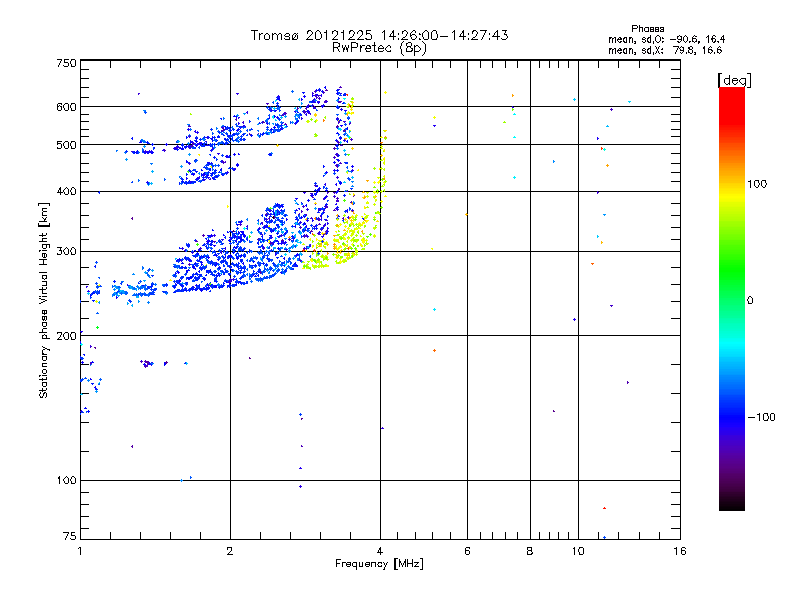Screen dimensions: 800x600
Task: Click the y-axis tick label '75'
Action: coord(70,536)
